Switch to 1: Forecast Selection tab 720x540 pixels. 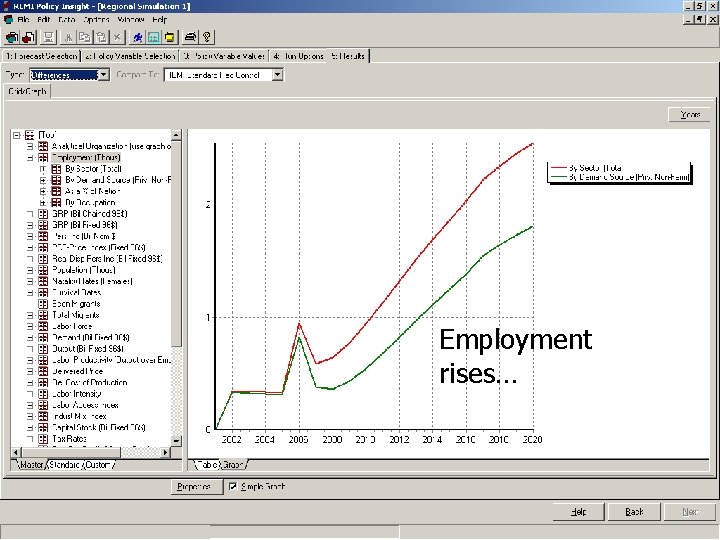pos(41,56)
